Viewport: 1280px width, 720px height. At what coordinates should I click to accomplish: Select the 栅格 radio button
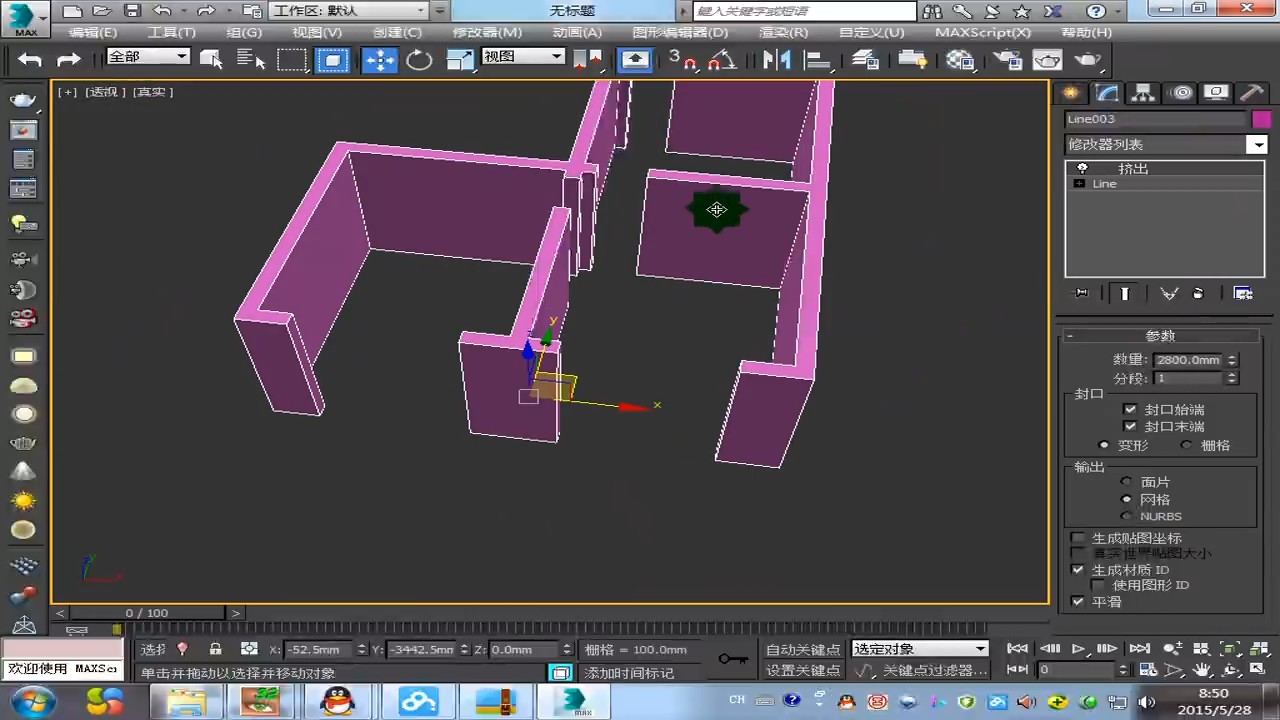point(1187,445)
